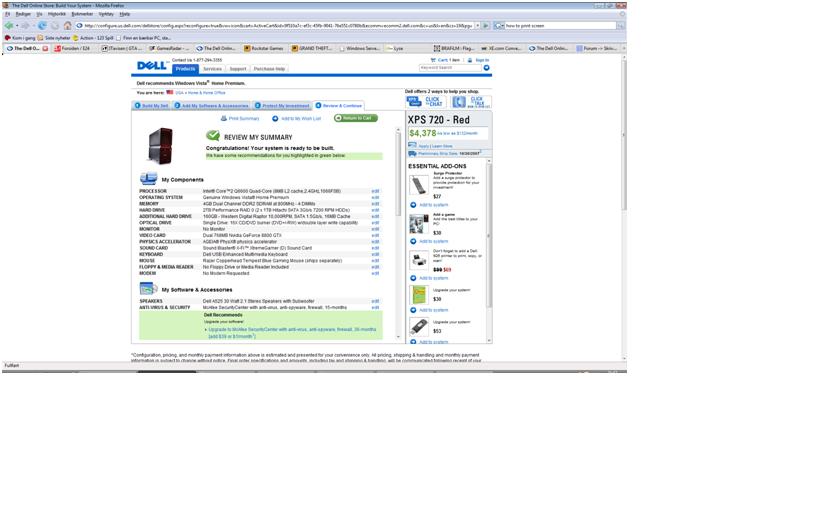Open the Protect My Investment step tab
The image size is (840, 525).
282,106
